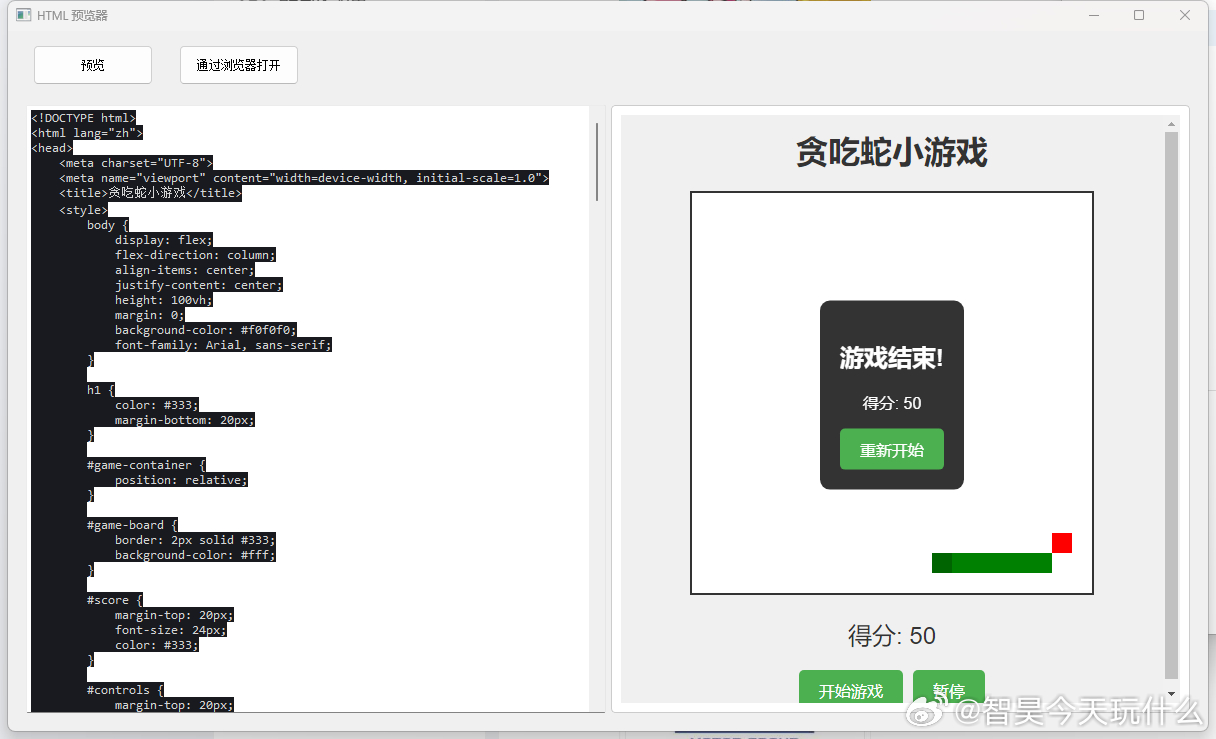
Task: Click the preview pane scroll down arrow
Action: pos(1172,693)
